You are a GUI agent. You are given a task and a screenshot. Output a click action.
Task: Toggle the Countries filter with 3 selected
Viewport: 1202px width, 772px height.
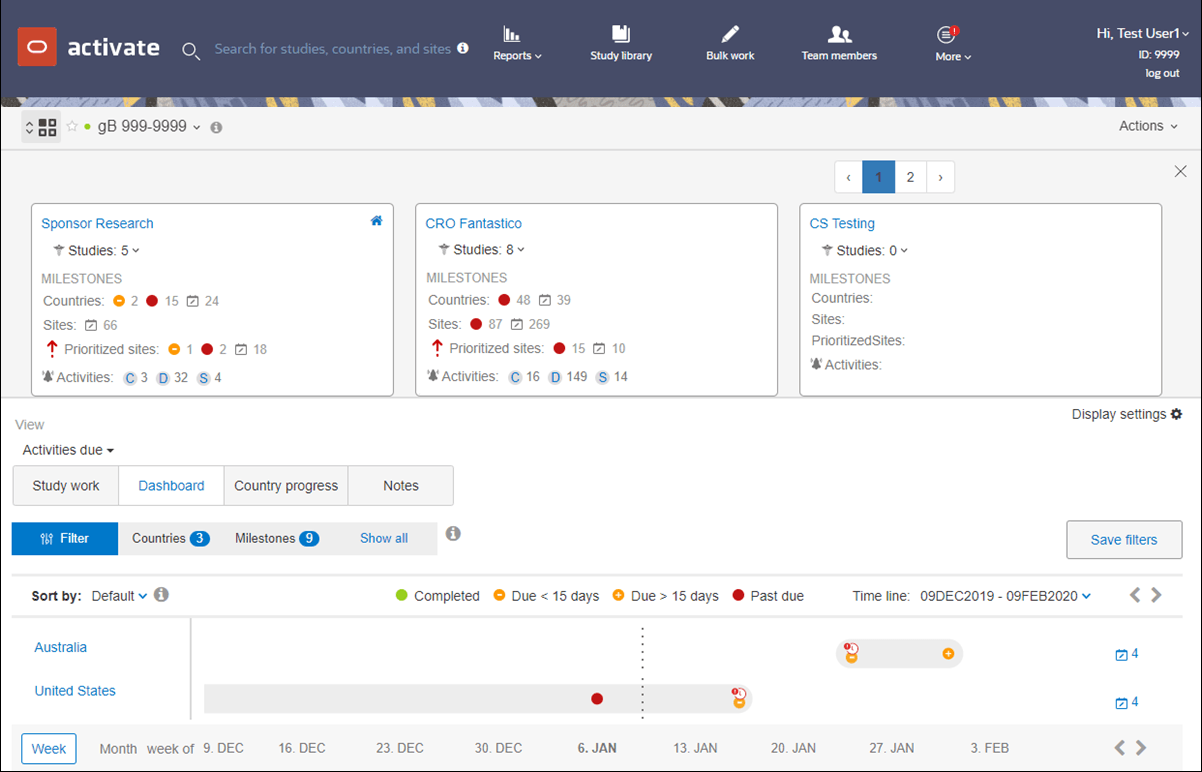pos(170,538)
